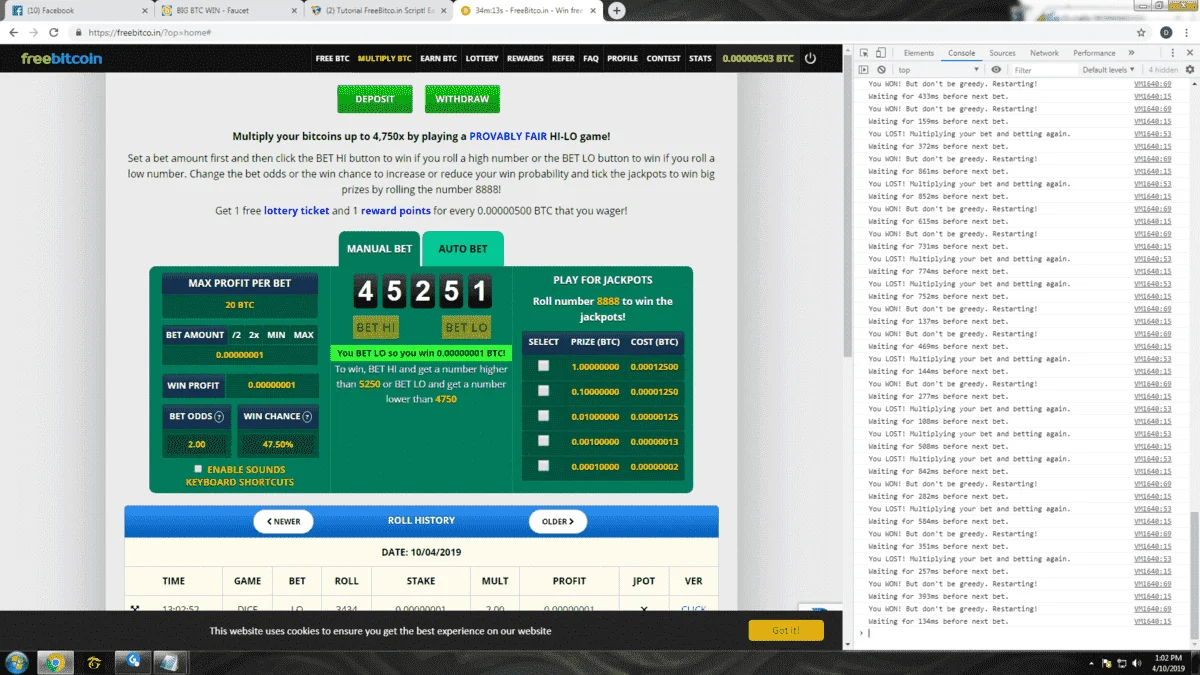Open the KEYBOARD SHORTCUTS link

coord(240,482)
